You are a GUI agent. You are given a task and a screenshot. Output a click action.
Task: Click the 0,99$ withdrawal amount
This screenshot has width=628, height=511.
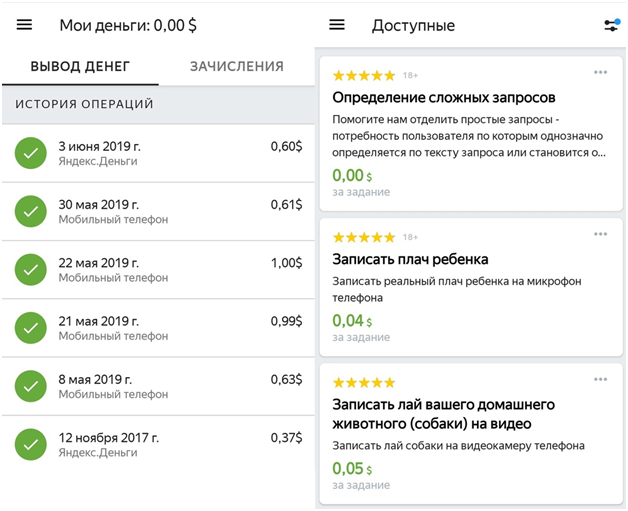click(286, 321)
